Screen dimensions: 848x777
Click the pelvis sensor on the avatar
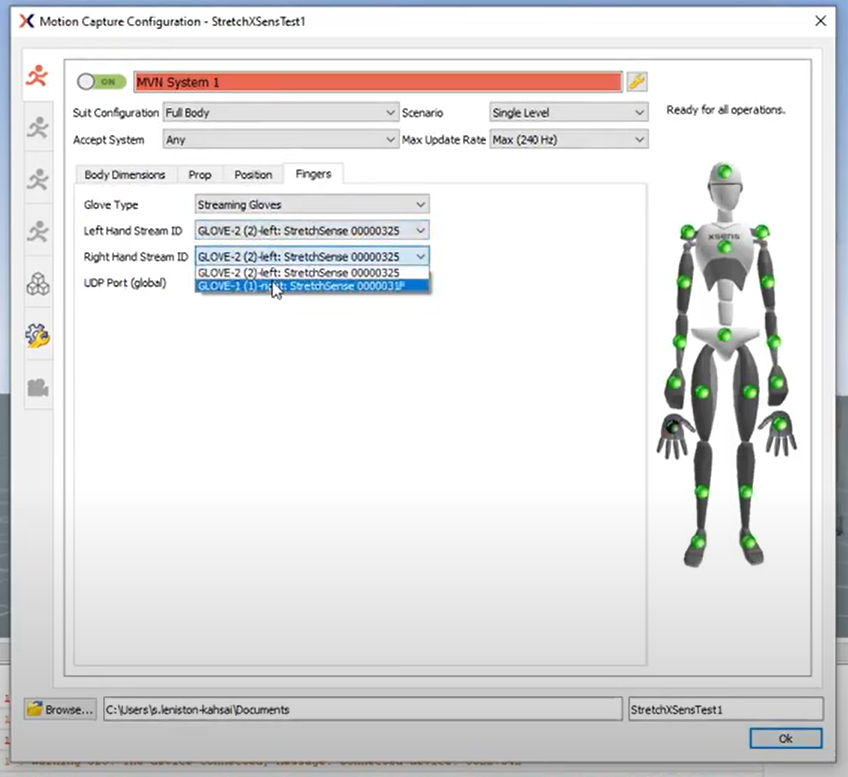(x=725, y=335)
